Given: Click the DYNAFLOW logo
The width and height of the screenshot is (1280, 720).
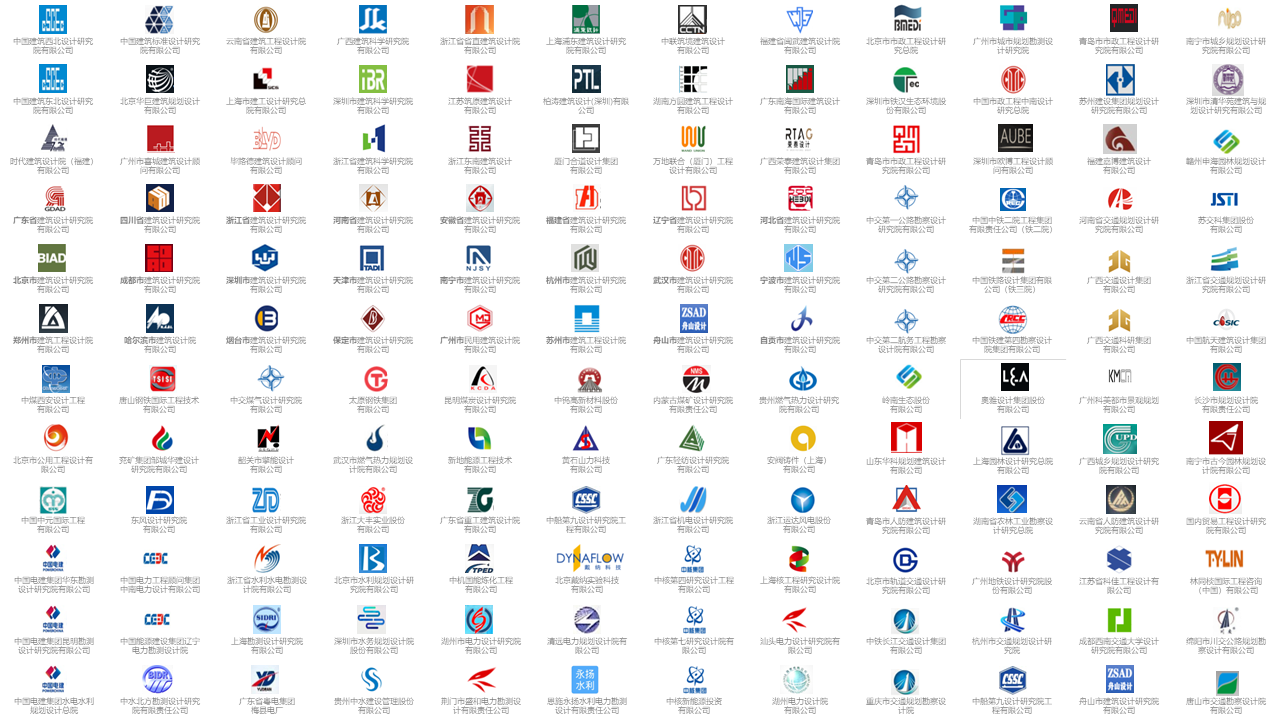Looking at the screenshot, I should [x=586, y=558].
